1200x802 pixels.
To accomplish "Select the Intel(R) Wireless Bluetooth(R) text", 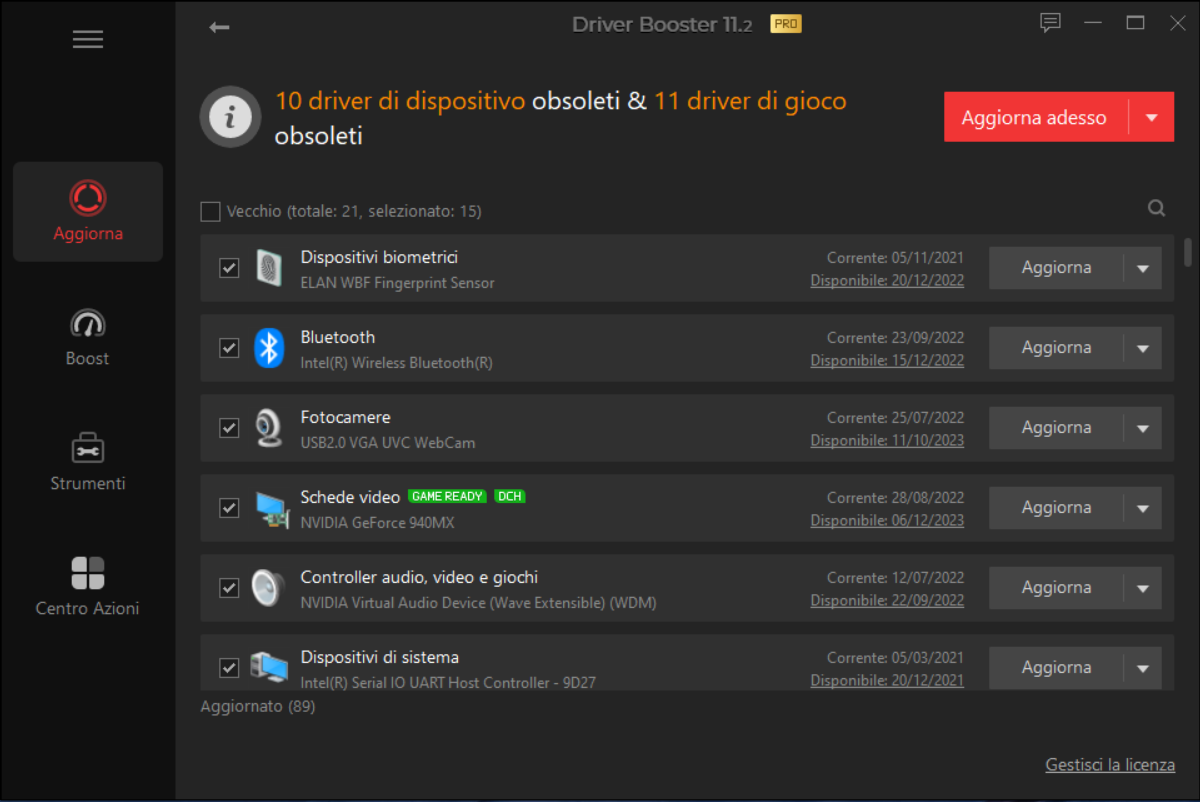I will (x=397, y=363).
